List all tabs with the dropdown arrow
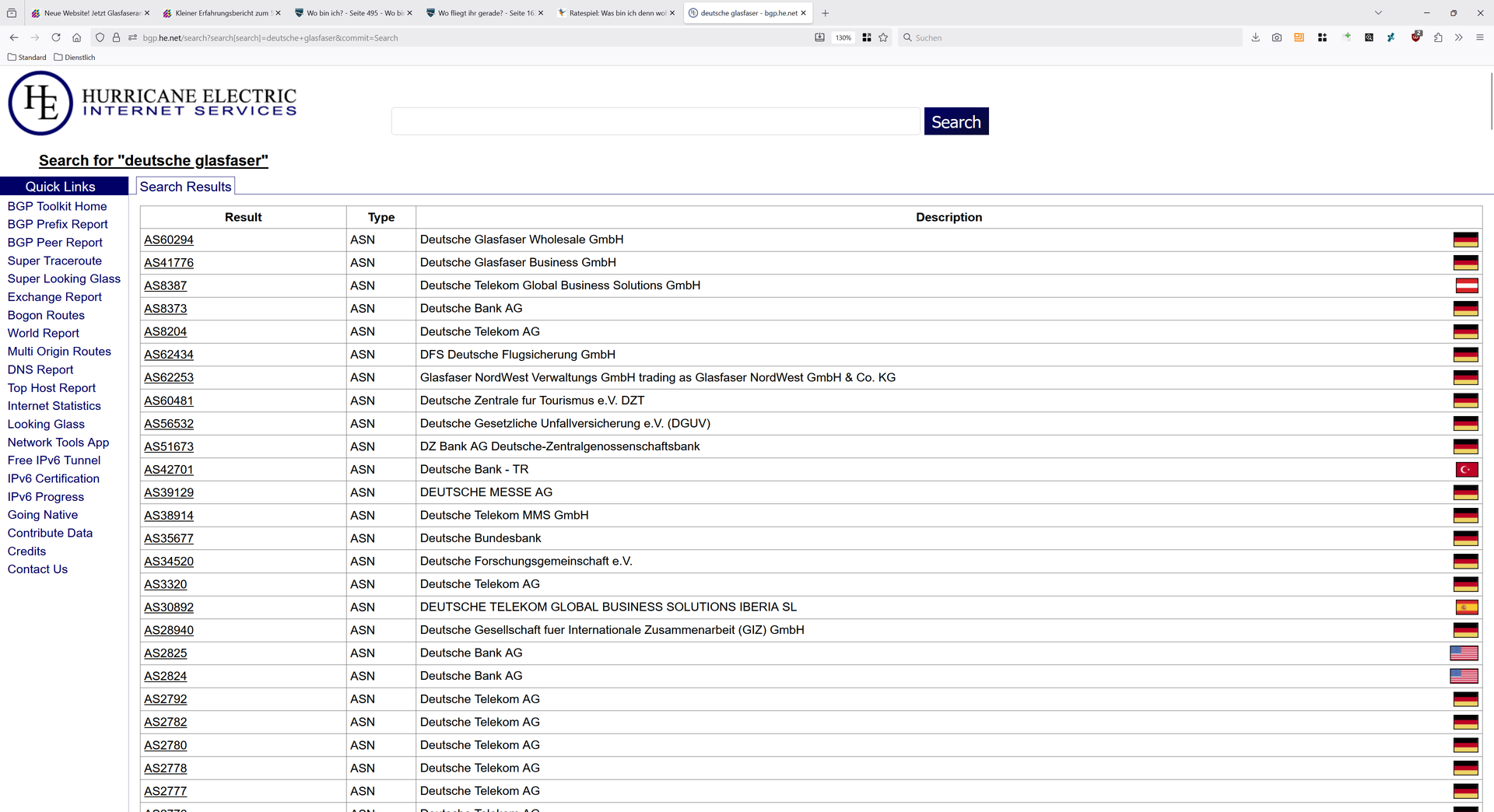 1378,13
